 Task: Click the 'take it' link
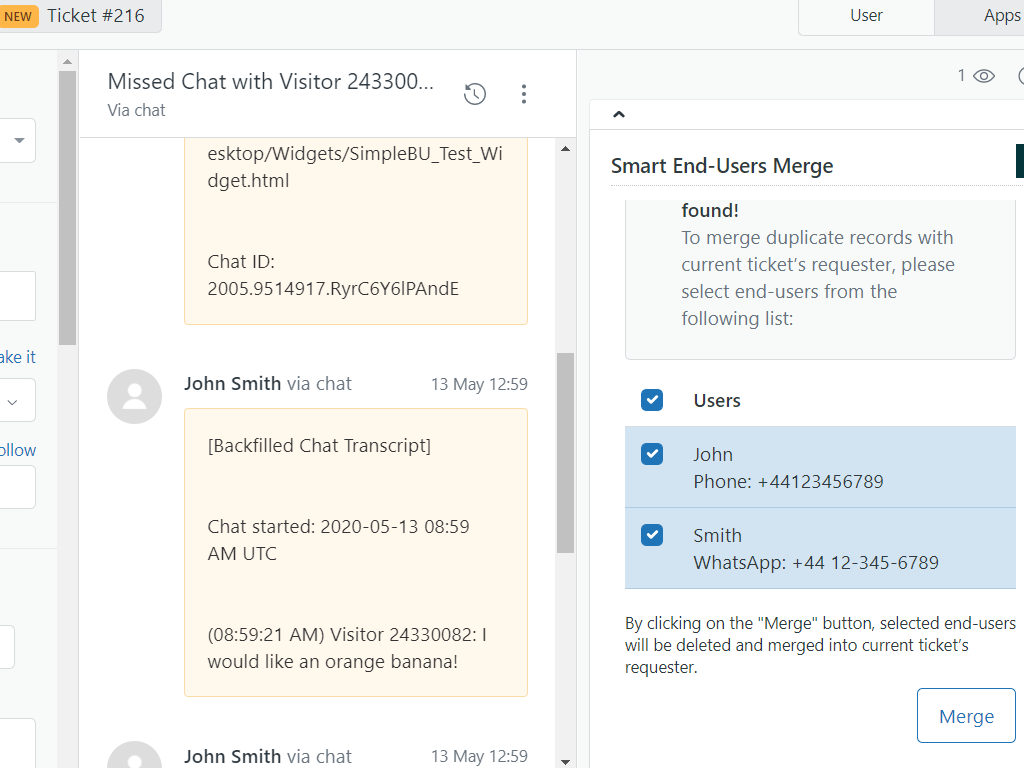coord(18,357)
